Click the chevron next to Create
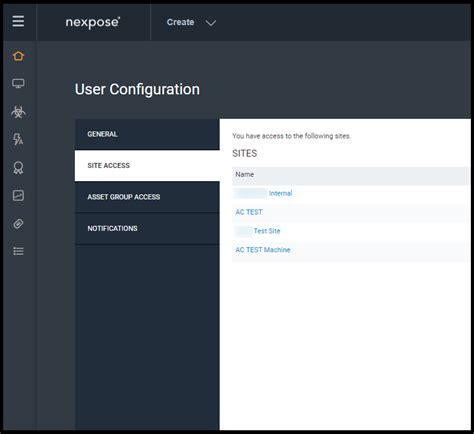The width and height of the screenshot is (474, 434). pos(211,23)
